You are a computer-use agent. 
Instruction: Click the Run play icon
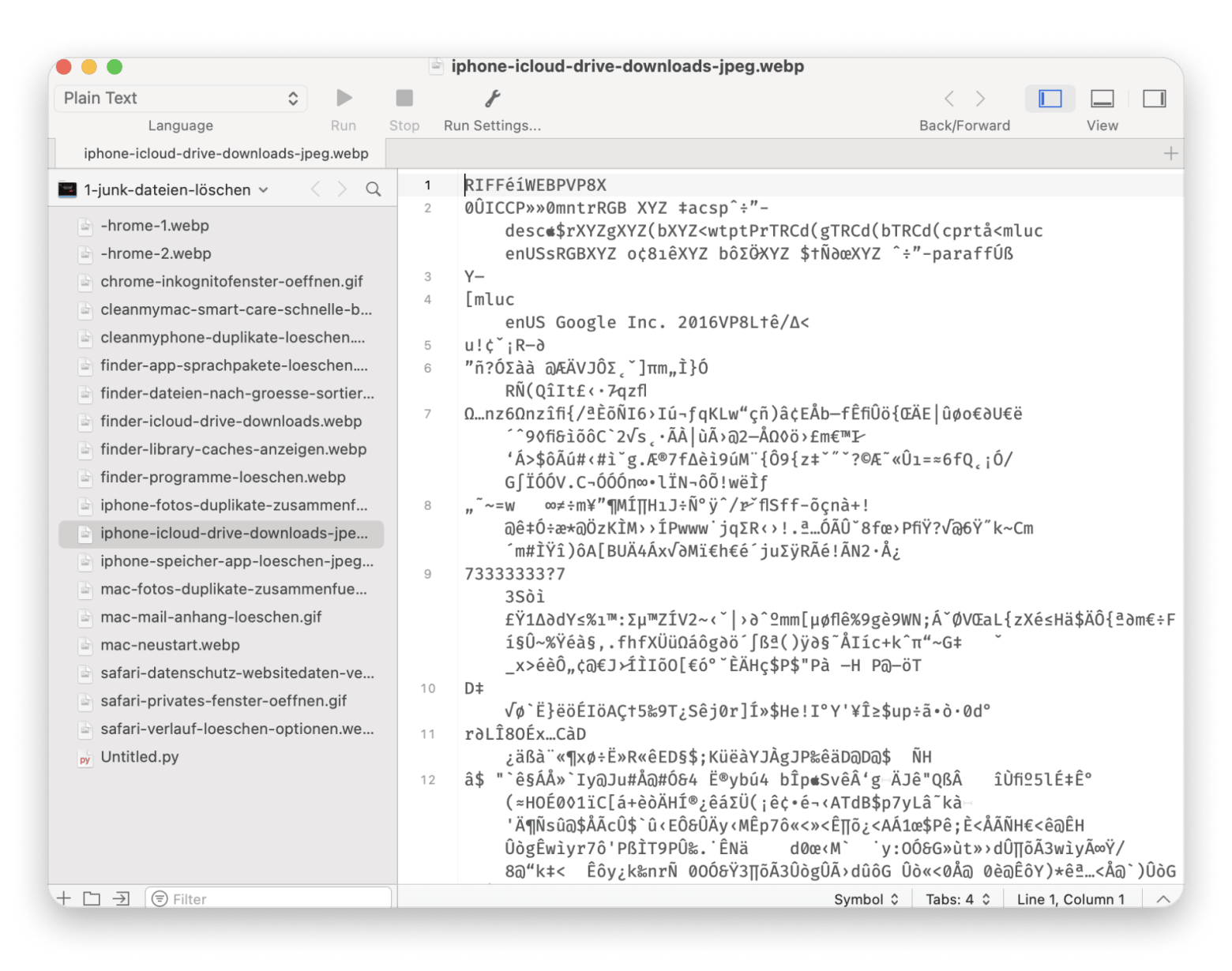(x=344, y=98)
